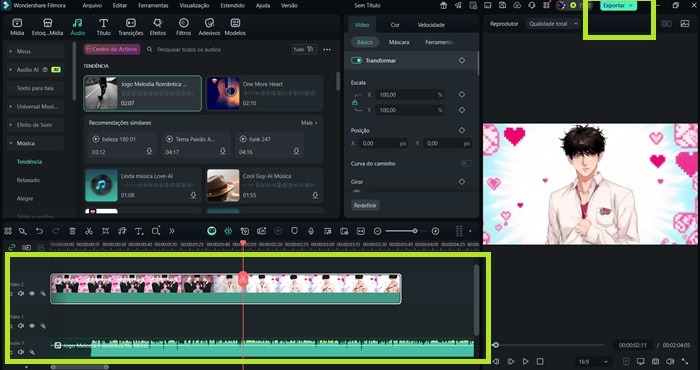Adjust preview volume with speaker icon
The height and width of the screenshot is (370, 700).
click(670, 361)
